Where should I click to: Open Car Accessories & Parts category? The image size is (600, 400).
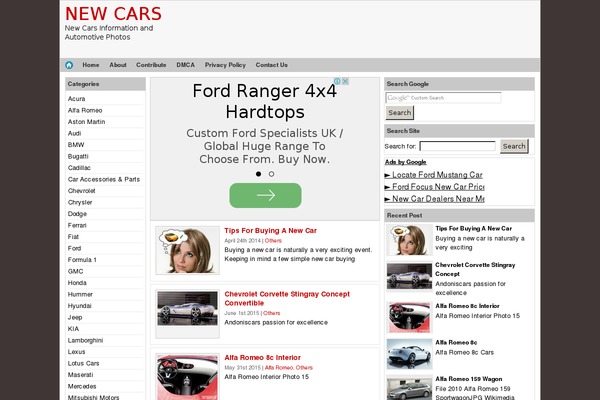[x=104, y=179]
